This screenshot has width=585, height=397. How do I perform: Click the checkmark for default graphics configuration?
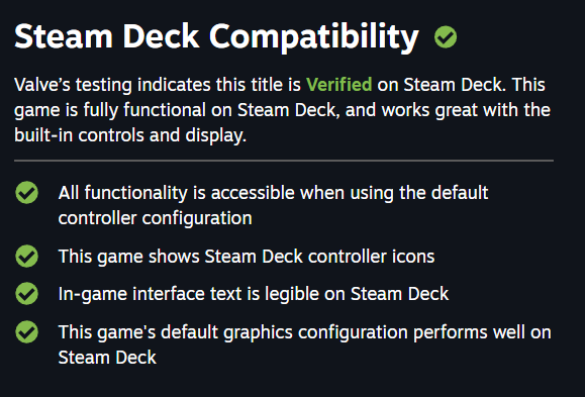pos(27,332)
